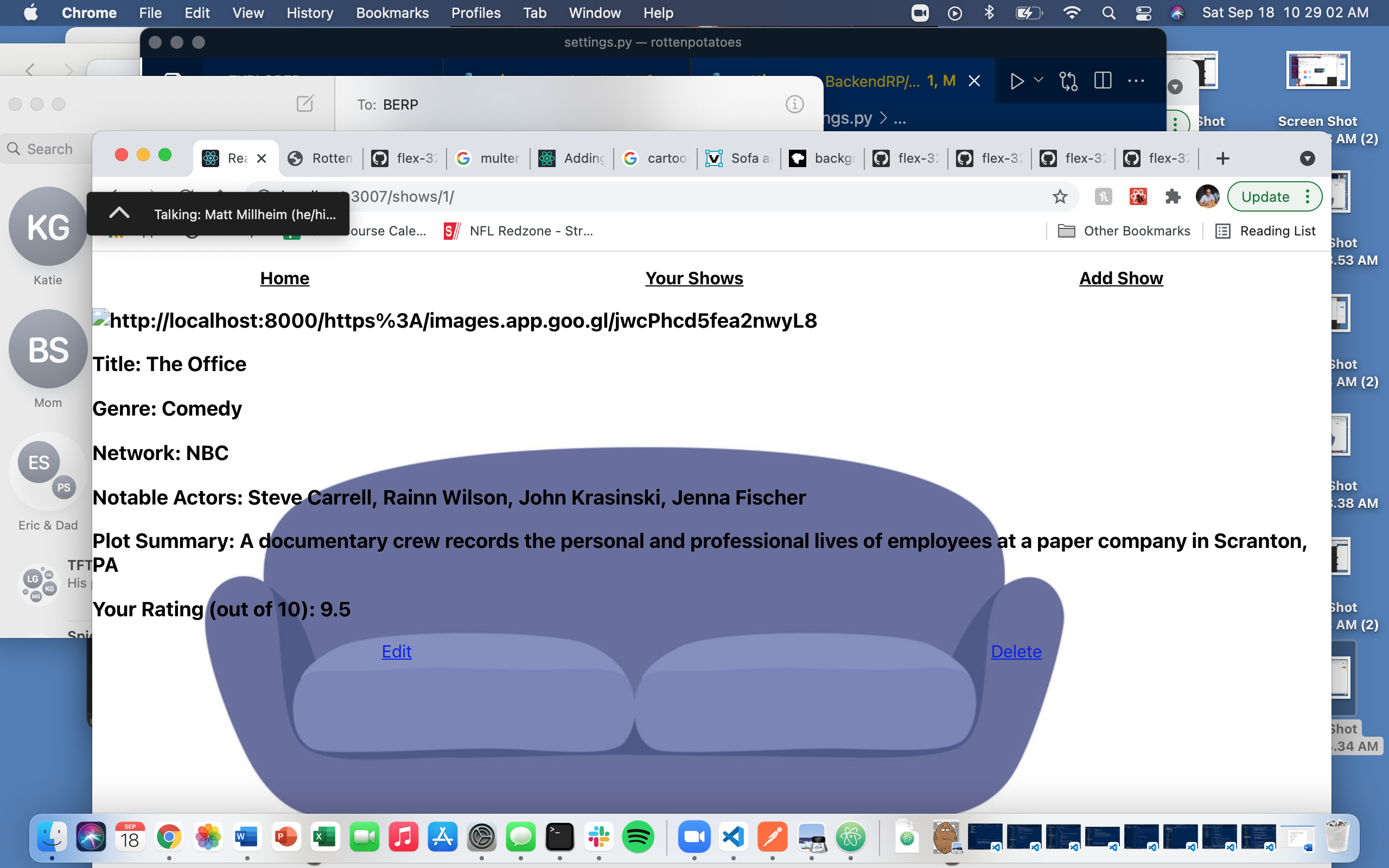Open the Other Bookmarks folder
Viewport: 1389px width, 868px height.
1124,231
